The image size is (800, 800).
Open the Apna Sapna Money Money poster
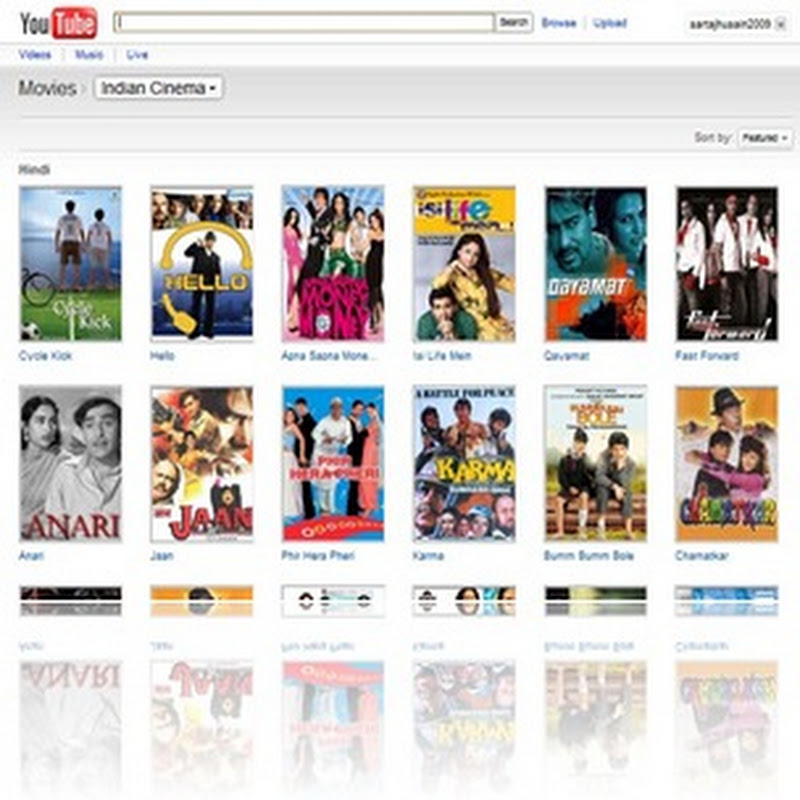[333, 263]
